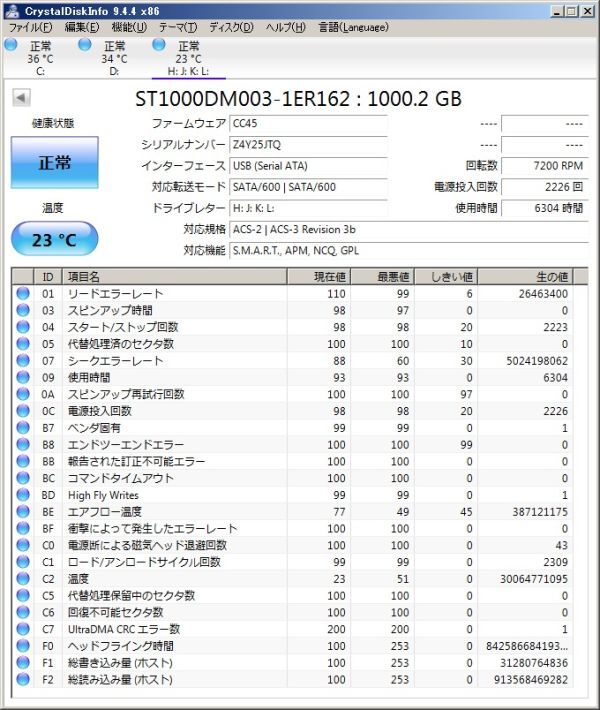Click the 現在値 column header

(319, 277)
